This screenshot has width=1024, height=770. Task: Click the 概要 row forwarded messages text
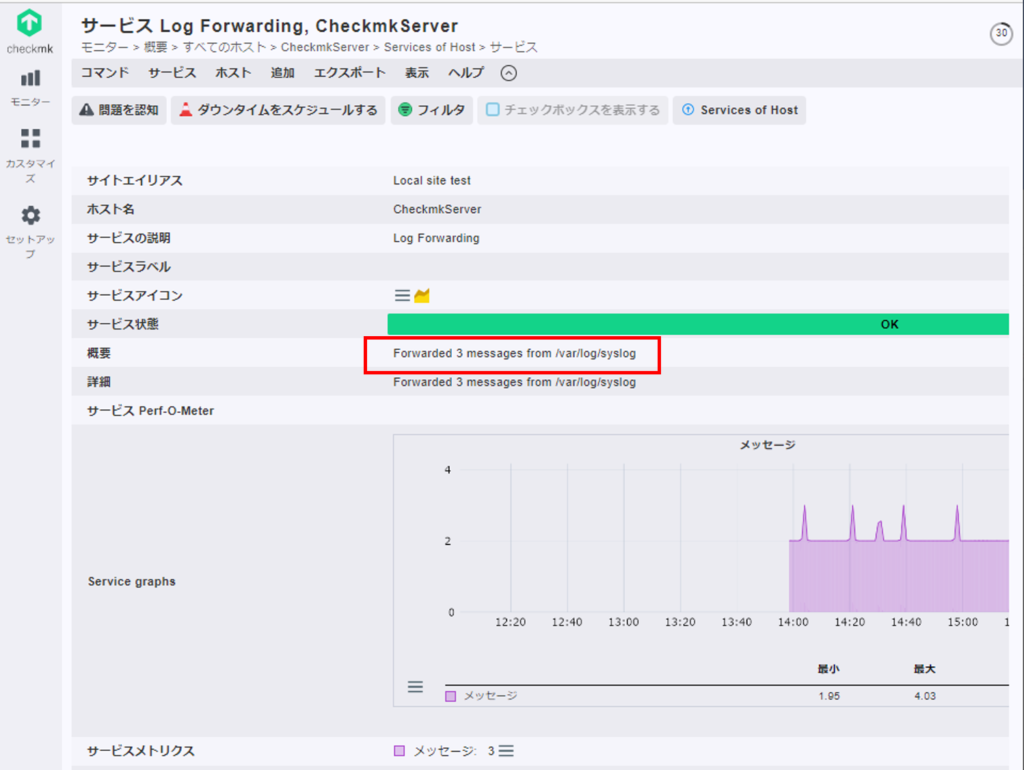pos(515,353)
